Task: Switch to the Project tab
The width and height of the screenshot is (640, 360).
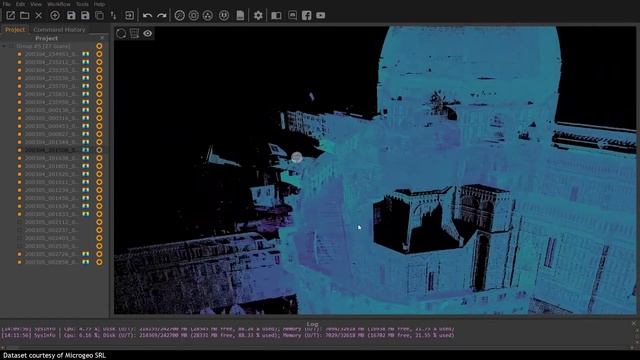Action: (x=15, y=30)
